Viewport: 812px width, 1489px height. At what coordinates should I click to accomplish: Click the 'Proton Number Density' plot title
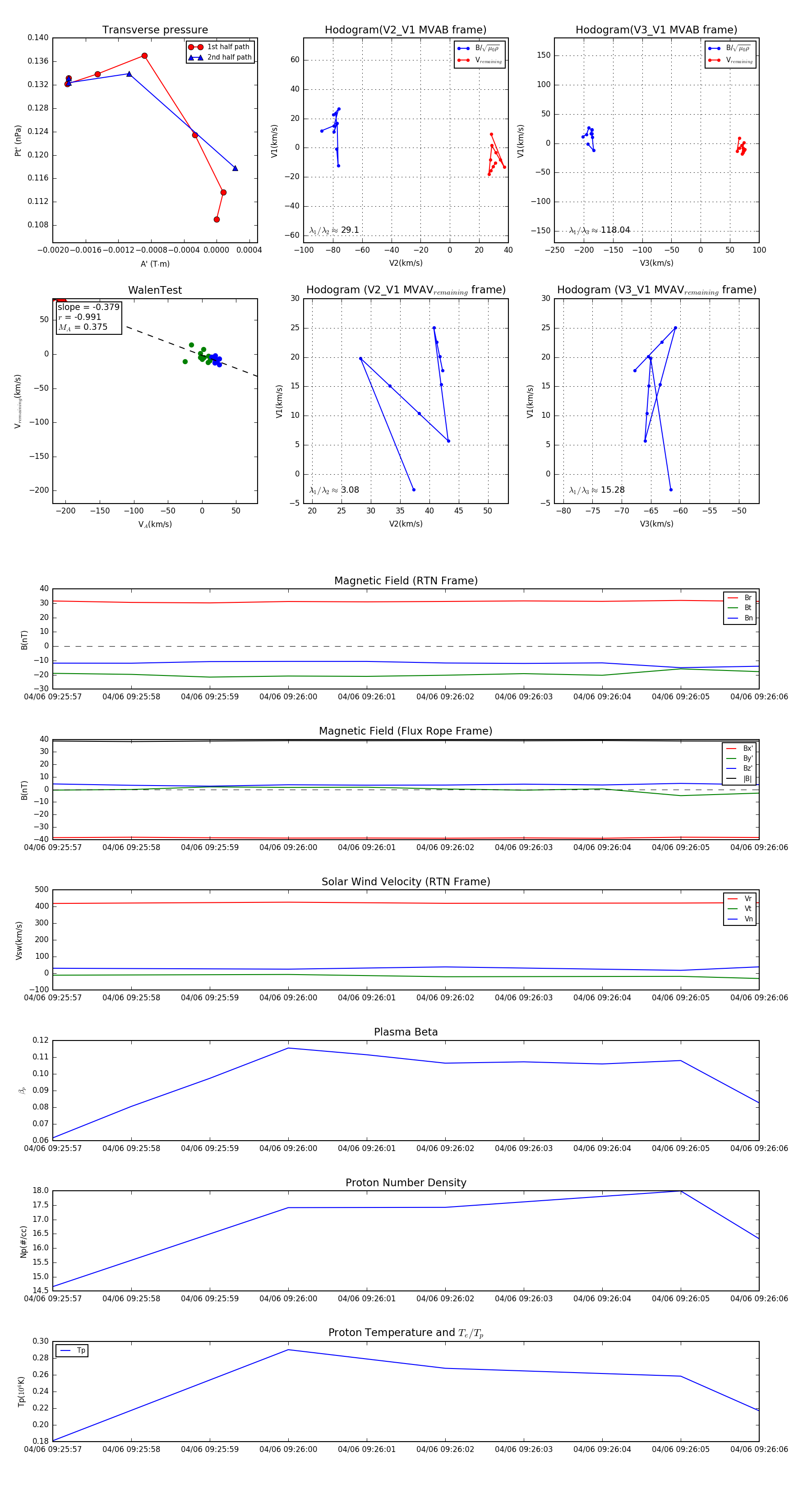click(x=406, y=1183)
